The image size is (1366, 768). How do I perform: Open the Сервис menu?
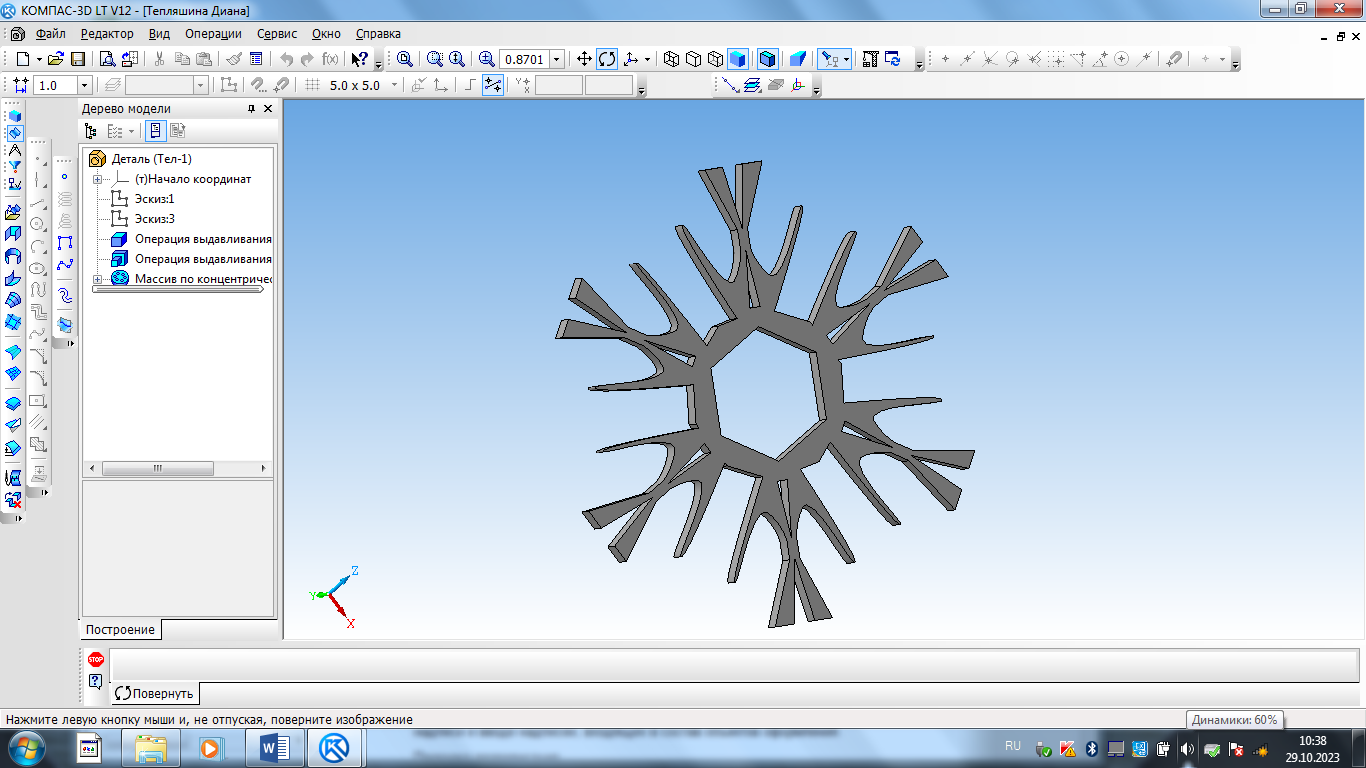pyautogui.click(x=277, y=34)
